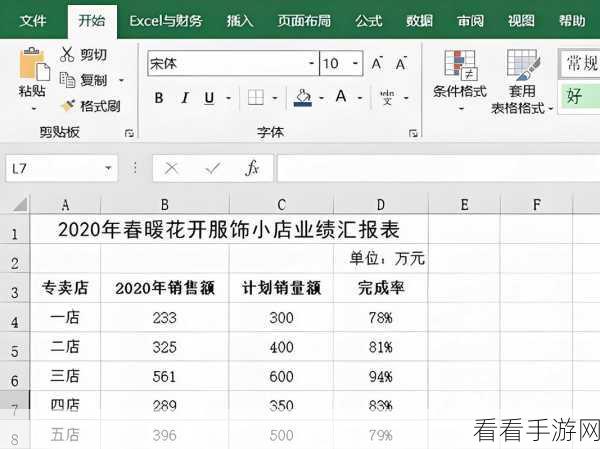
Task: Expand the Copy dropdown arrow
Action: tap(121, 80)
